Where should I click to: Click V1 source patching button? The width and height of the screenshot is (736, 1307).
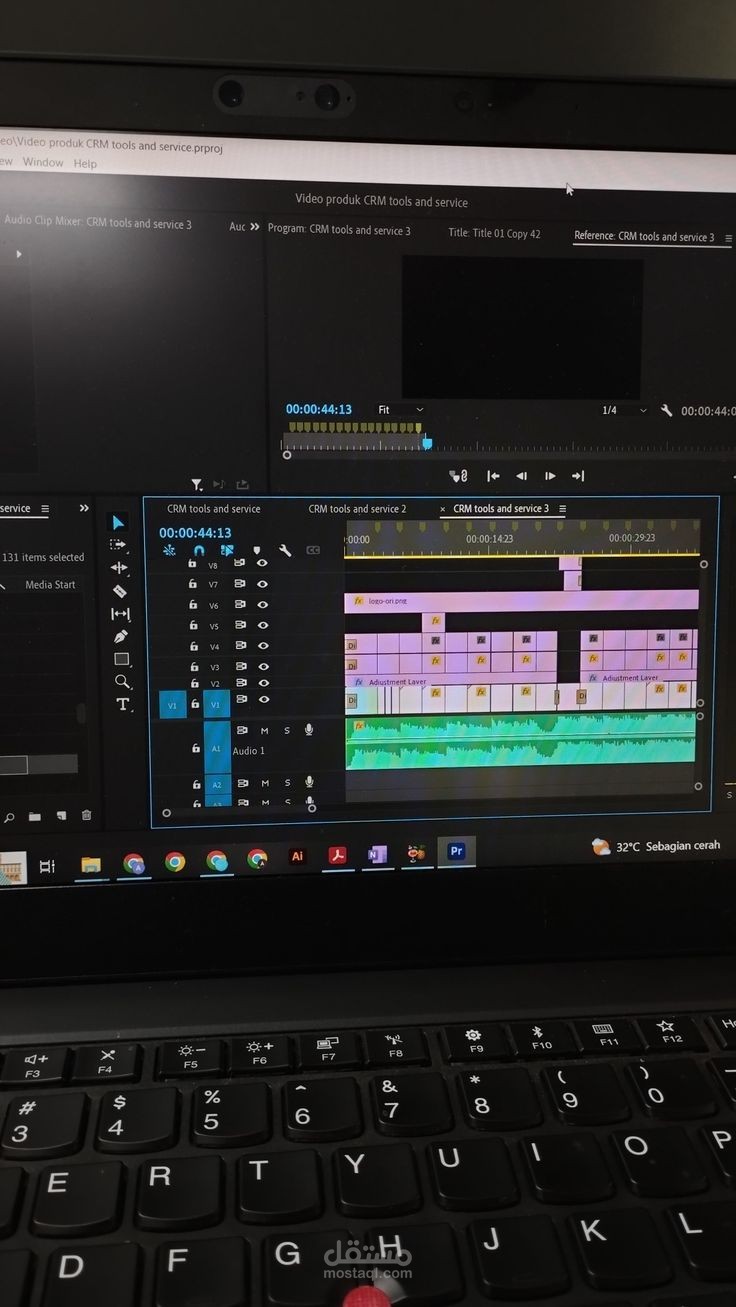pos(172,705)
